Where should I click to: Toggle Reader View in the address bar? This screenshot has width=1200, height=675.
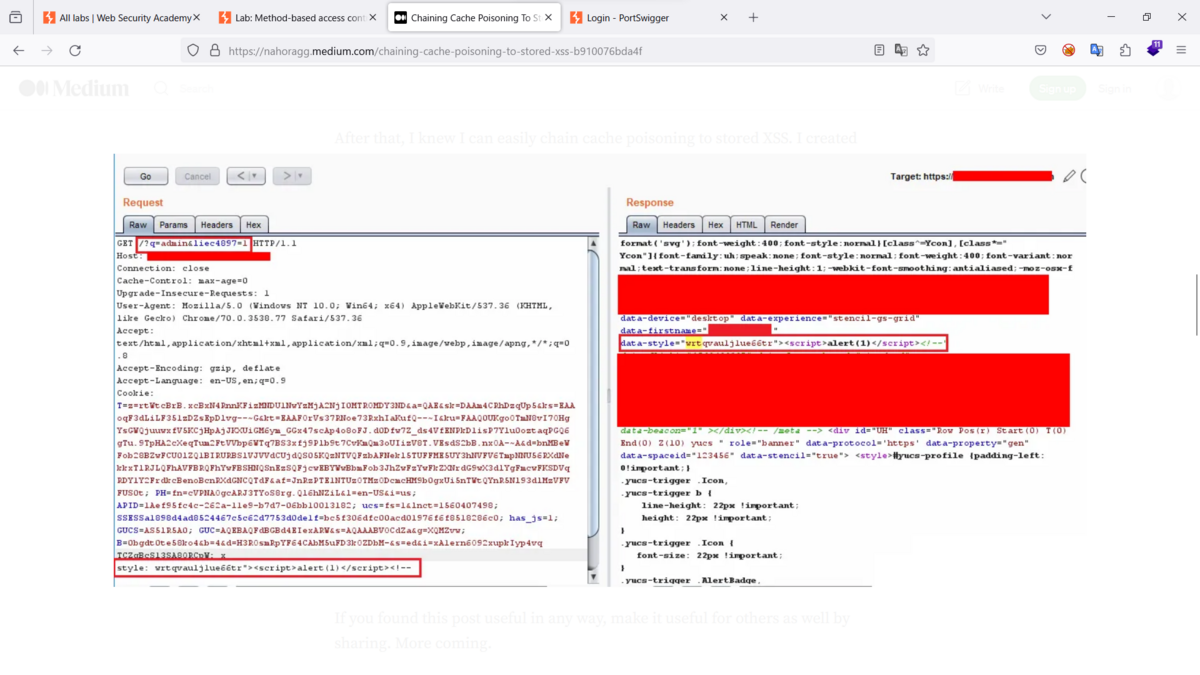879,50
